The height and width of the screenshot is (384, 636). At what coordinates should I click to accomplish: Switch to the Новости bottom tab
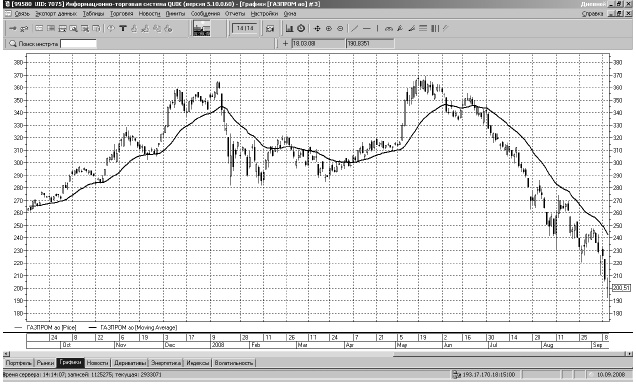click(98, 363)
